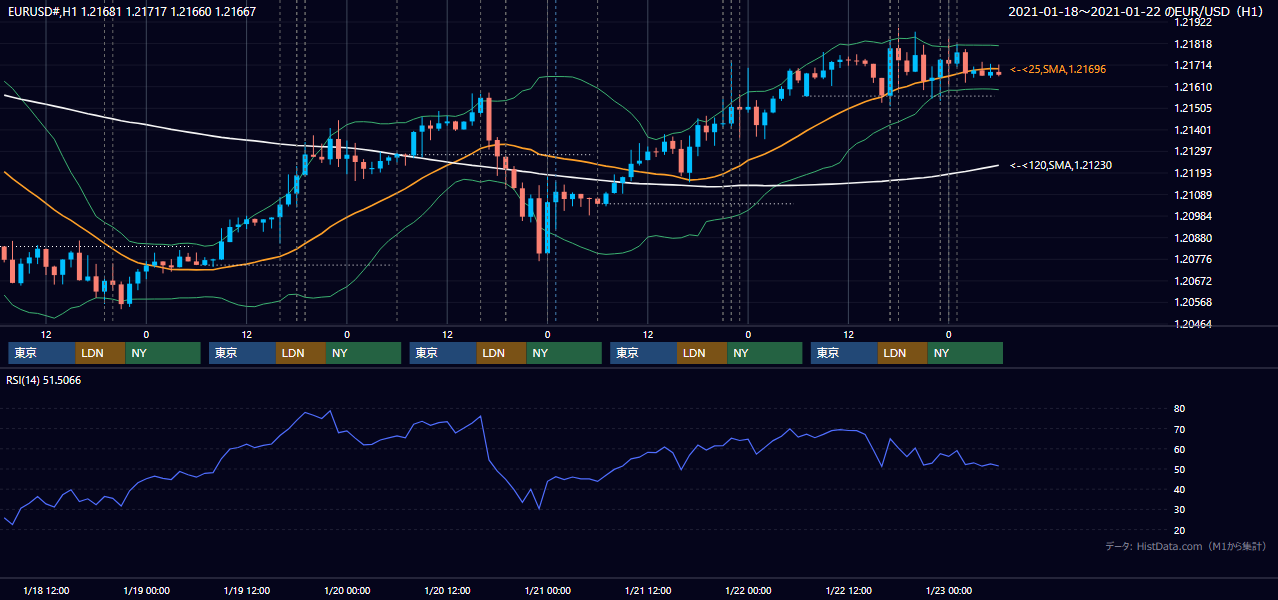The height and width of the screenshot is (600, 1278).
Task: Click price axis label 1.21818
Action: pyautogui.click(x=1193, y=44)
